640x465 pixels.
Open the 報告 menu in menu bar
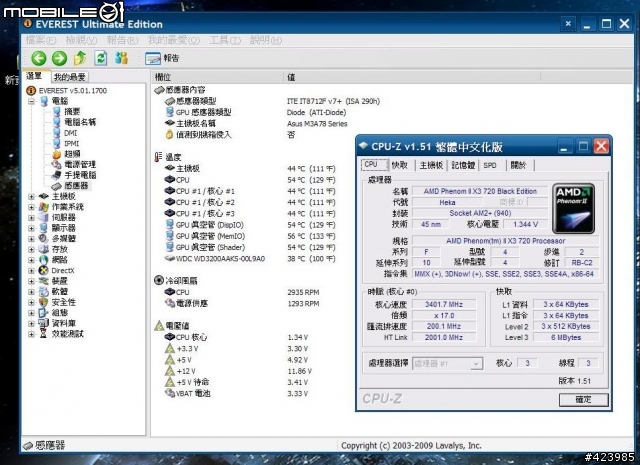pyautogui.click(x=122, y=40)
